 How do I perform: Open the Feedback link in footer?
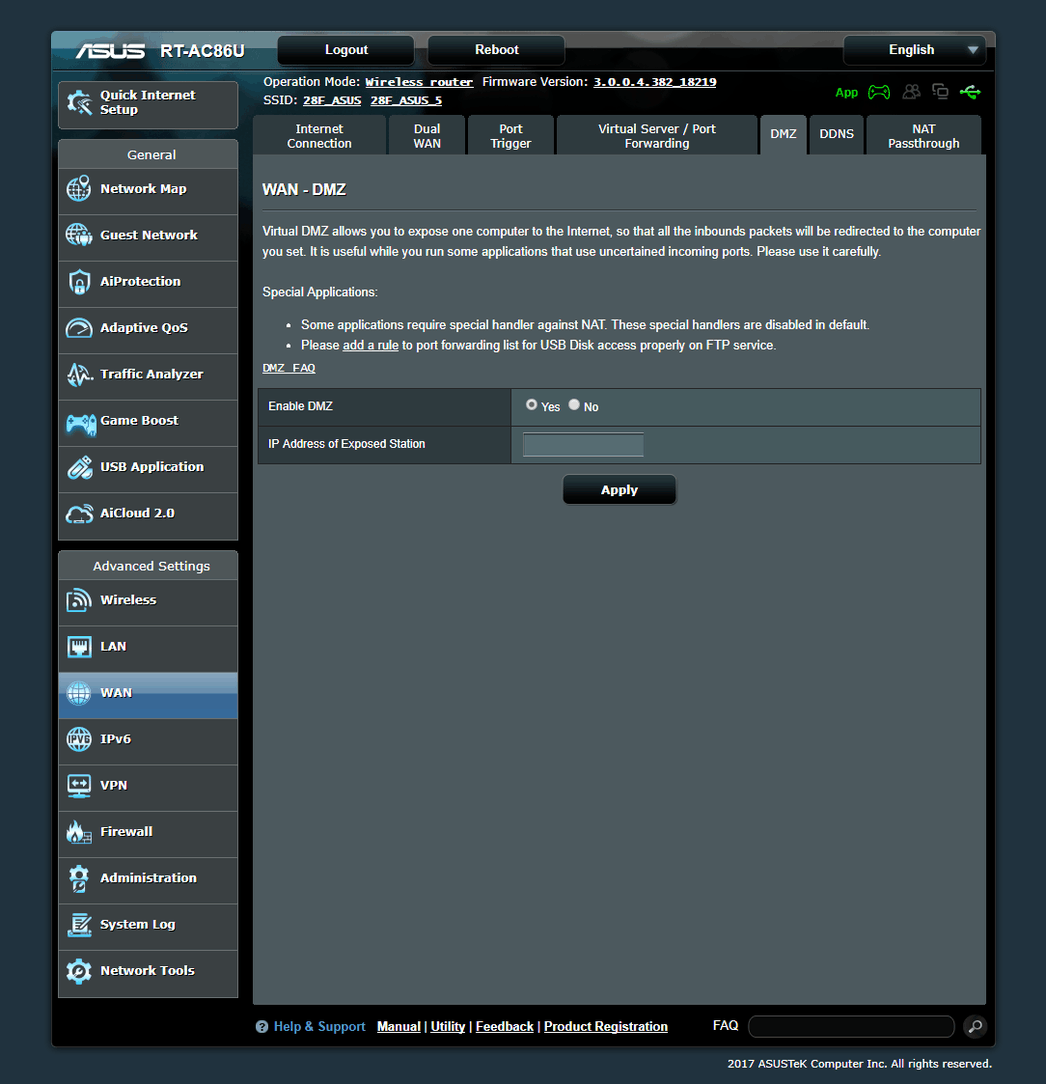click(x=504, y=1027)
